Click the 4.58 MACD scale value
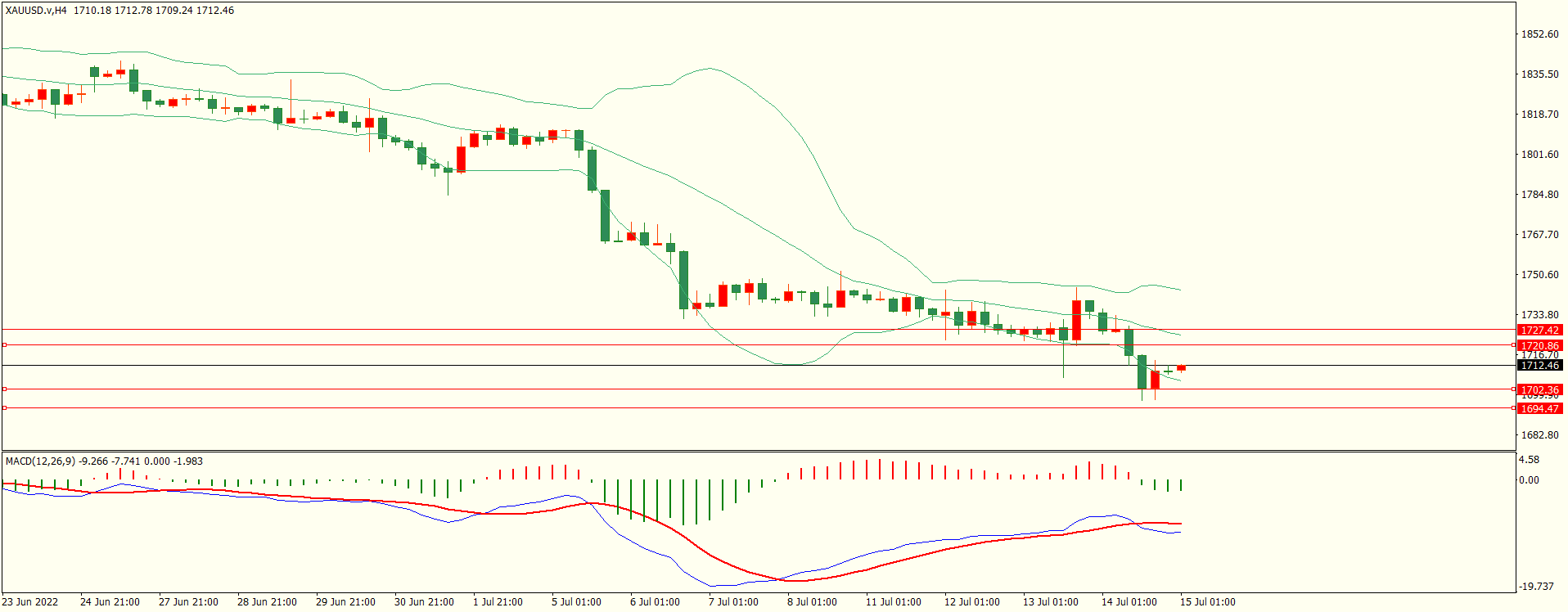Viewport: 1568px width, 612px height. click(x=1529, y=461)
